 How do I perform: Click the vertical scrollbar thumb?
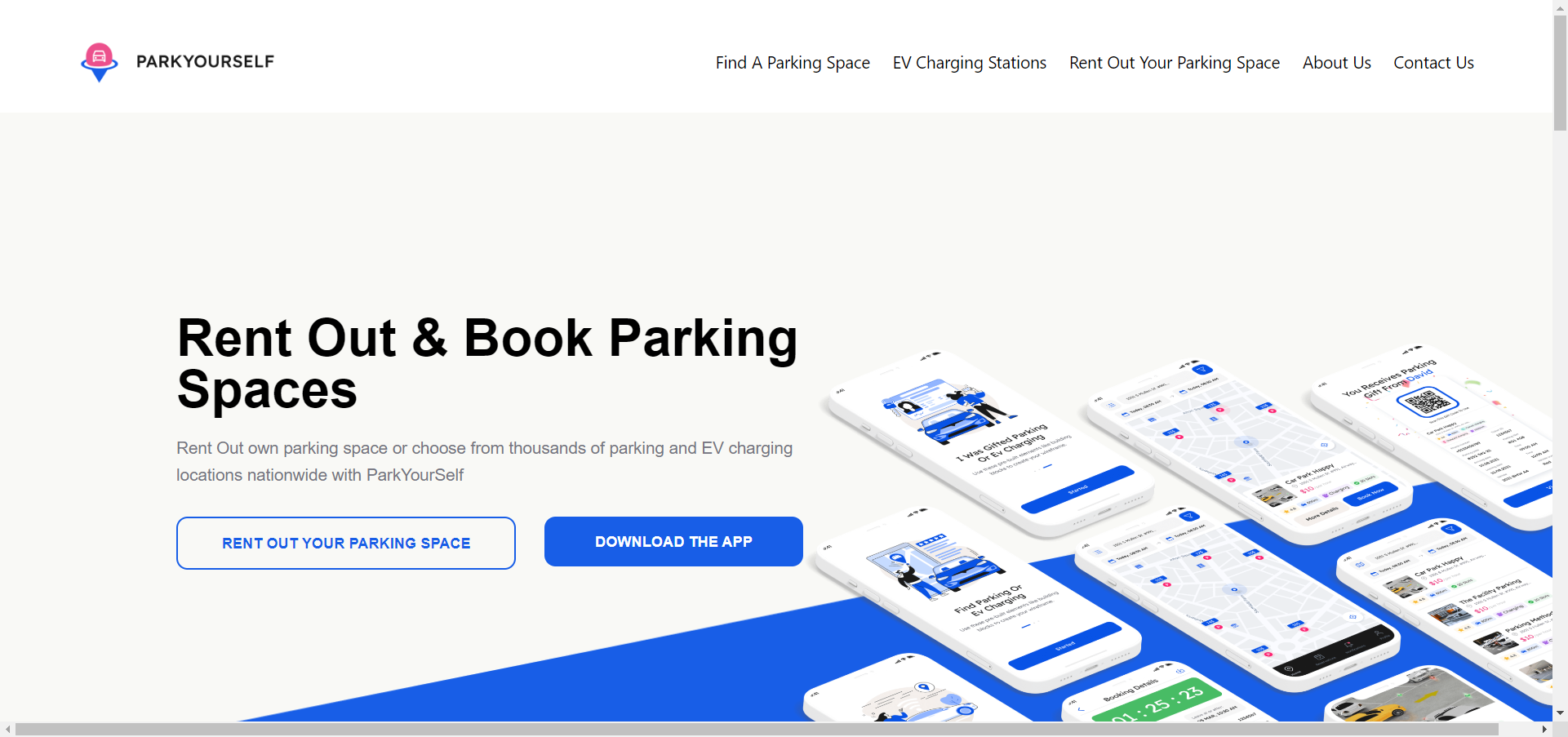(1560, 73)
